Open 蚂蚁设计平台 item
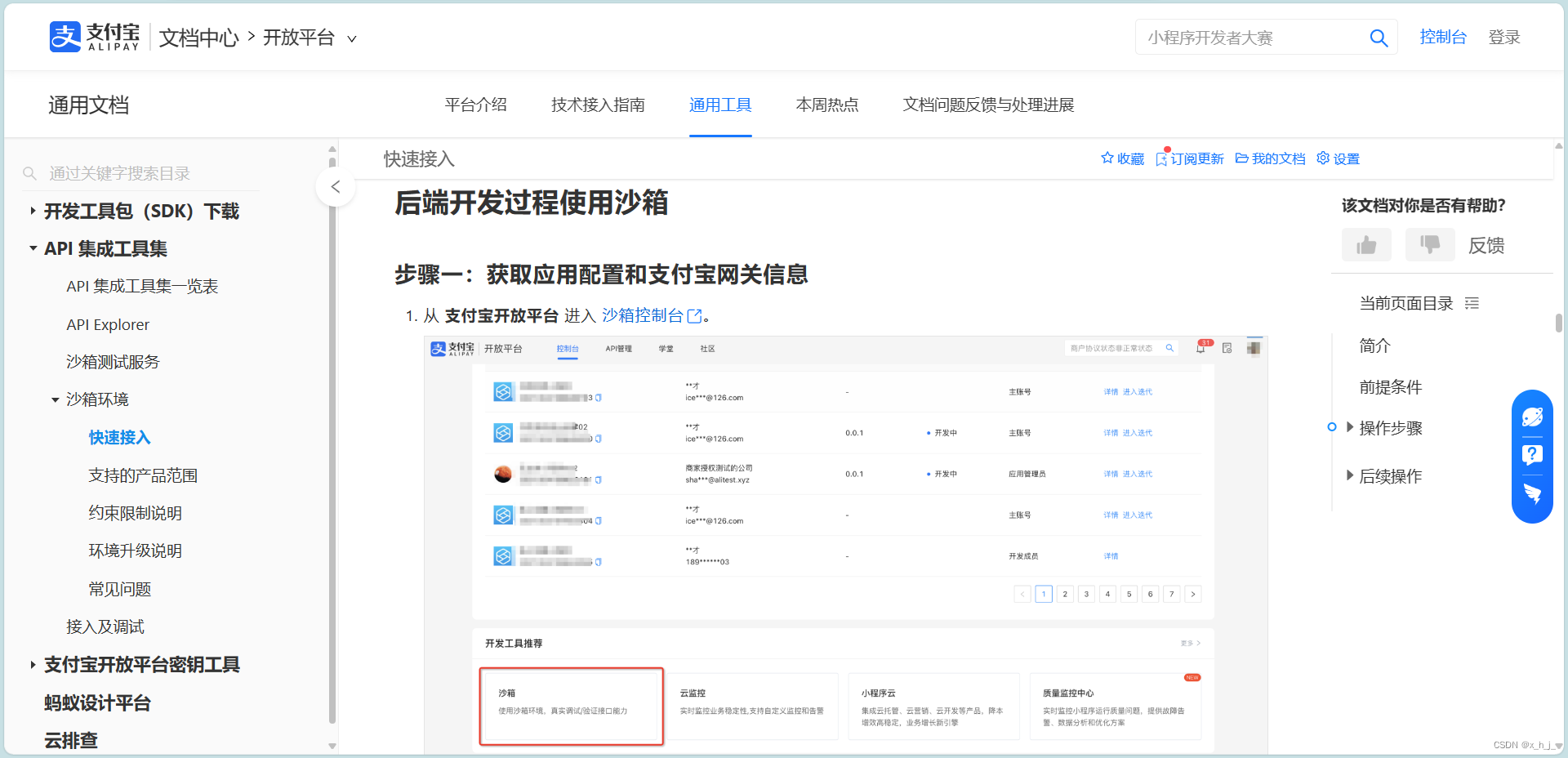The height and width of the screenshot is (758, 1568). point(97,702)
